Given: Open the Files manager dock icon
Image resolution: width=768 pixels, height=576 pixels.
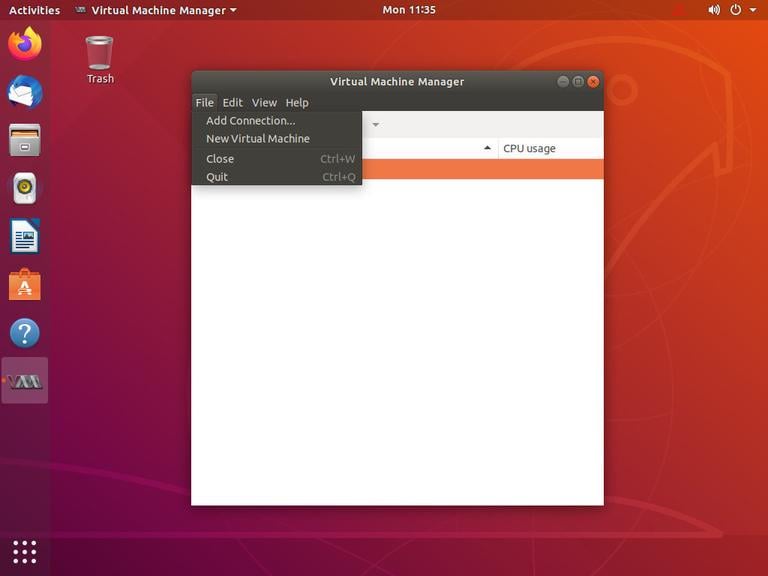Looking at the screenshot, I should [25, 140].
